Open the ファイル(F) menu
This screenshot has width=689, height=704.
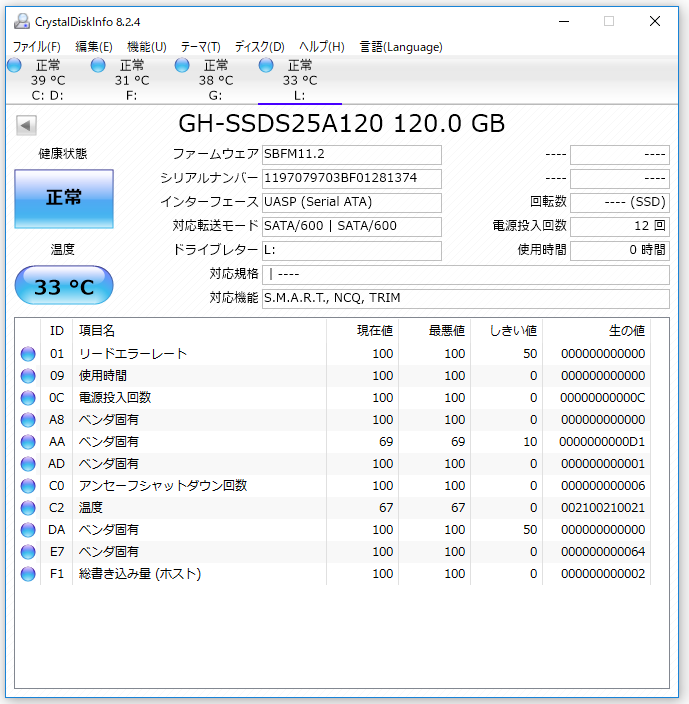click(36, 47)
